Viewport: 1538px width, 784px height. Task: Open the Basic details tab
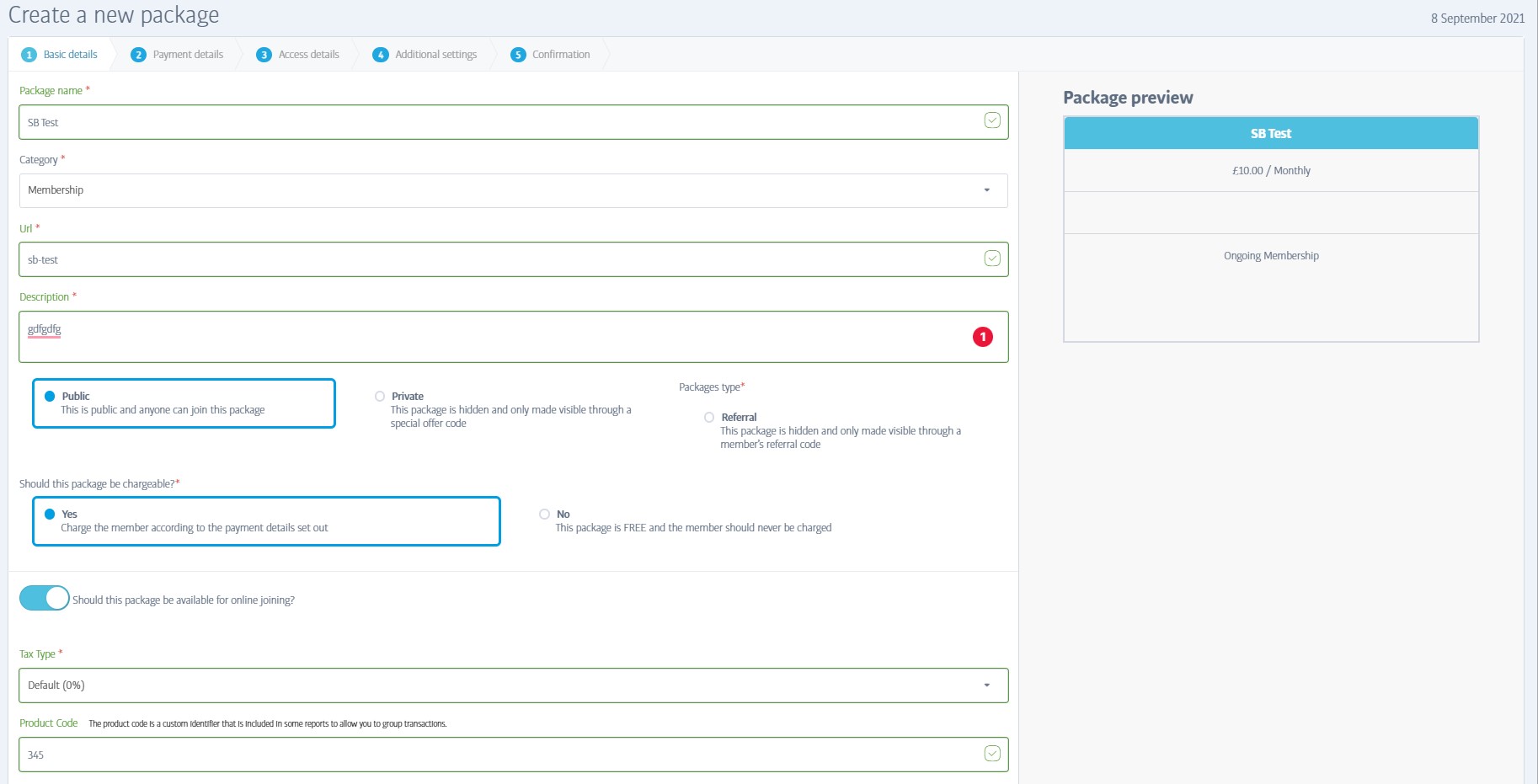coord(60,55)
